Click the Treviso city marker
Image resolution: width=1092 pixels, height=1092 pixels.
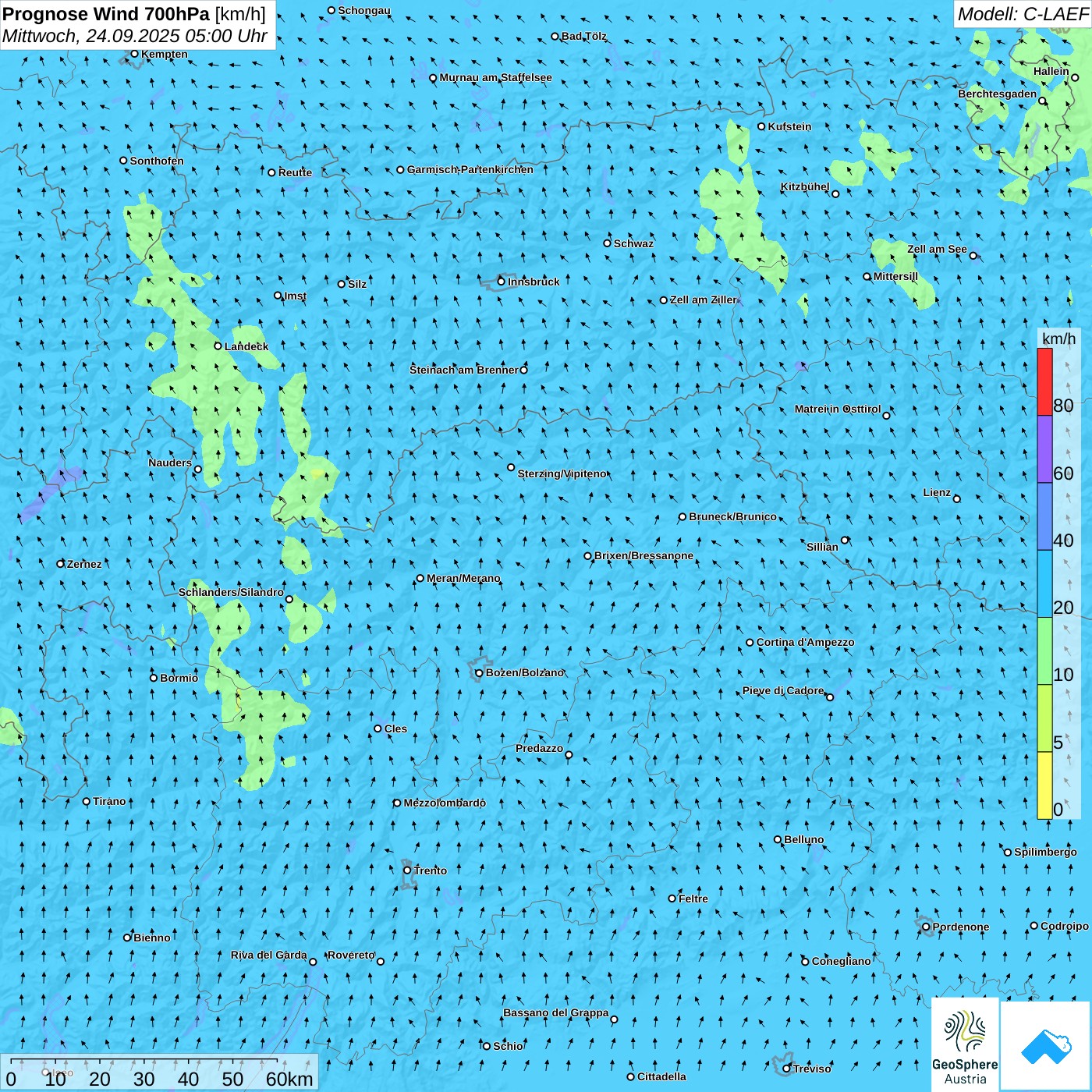(x=787, y=1069)
